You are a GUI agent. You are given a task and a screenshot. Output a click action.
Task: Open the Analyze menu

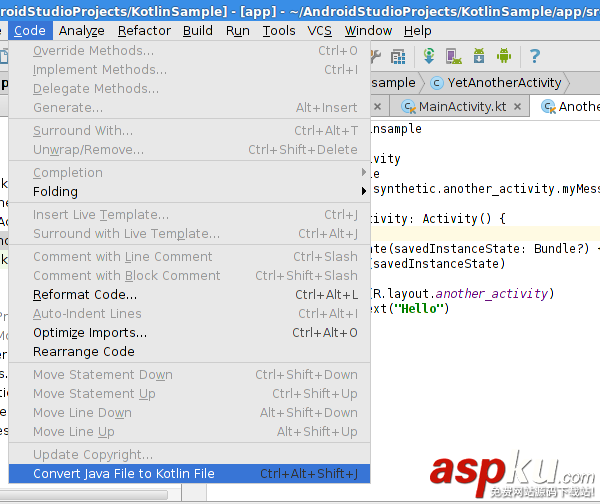(x=82, y=31)
